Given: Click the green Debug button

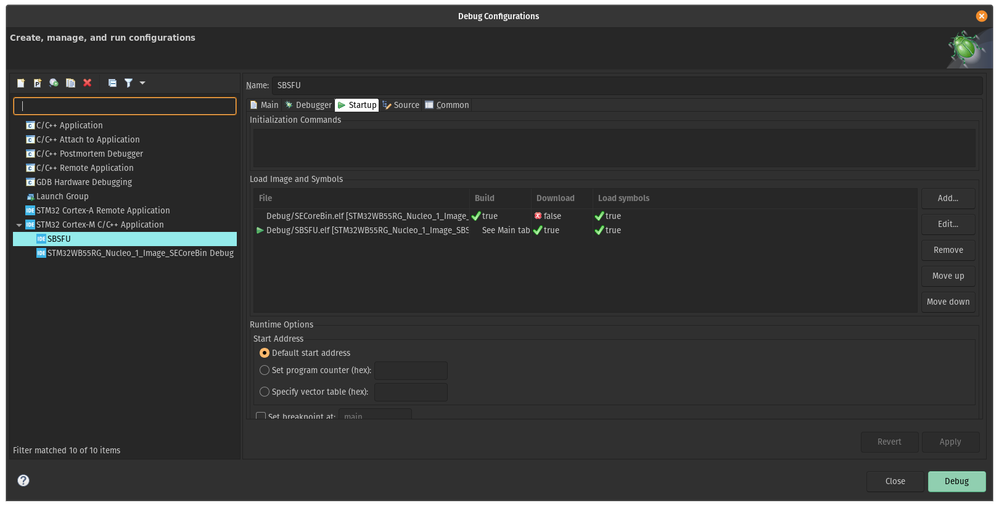Looking at the screenshot, I should pos(956,481).
